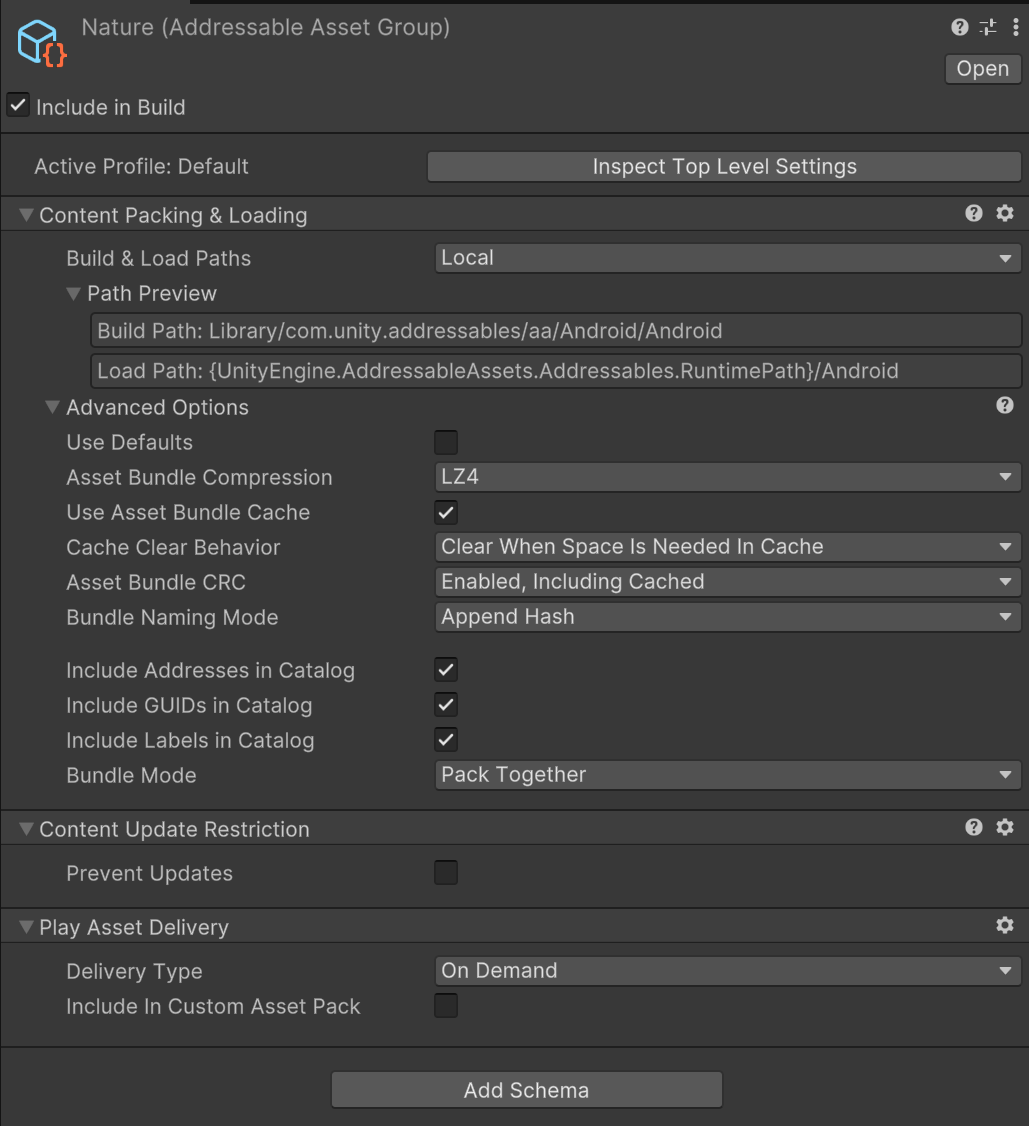Screen dimensions: 1029x1126
Task: Open the Asset Bundle Compression dropdown
Action: [x=727, y=477]
